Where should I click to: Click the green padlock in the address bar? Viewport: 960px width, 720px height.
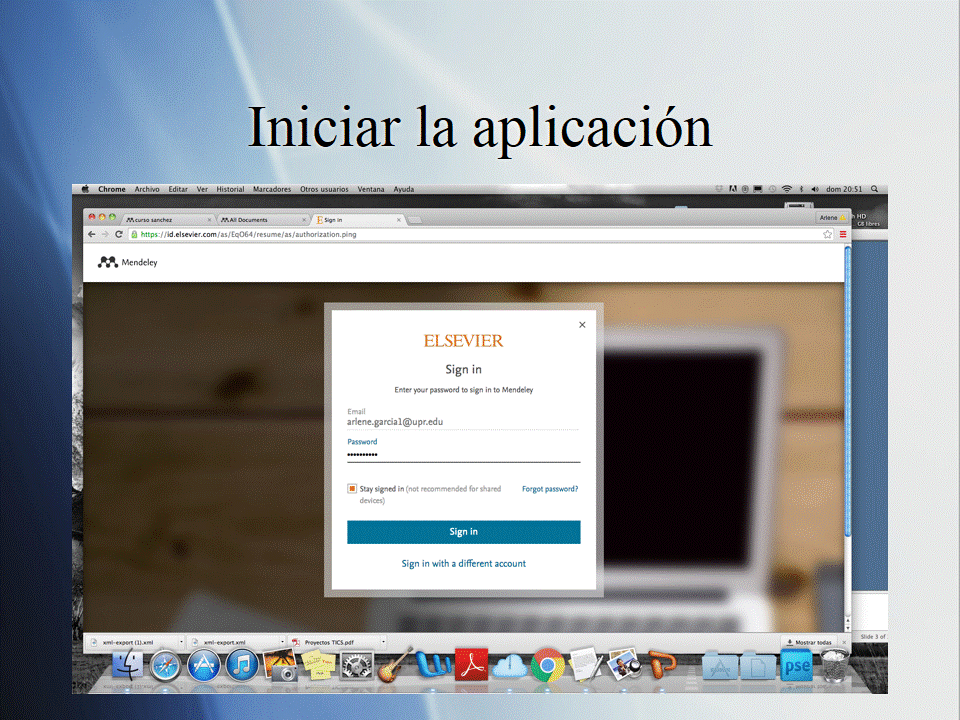[134, 234]
